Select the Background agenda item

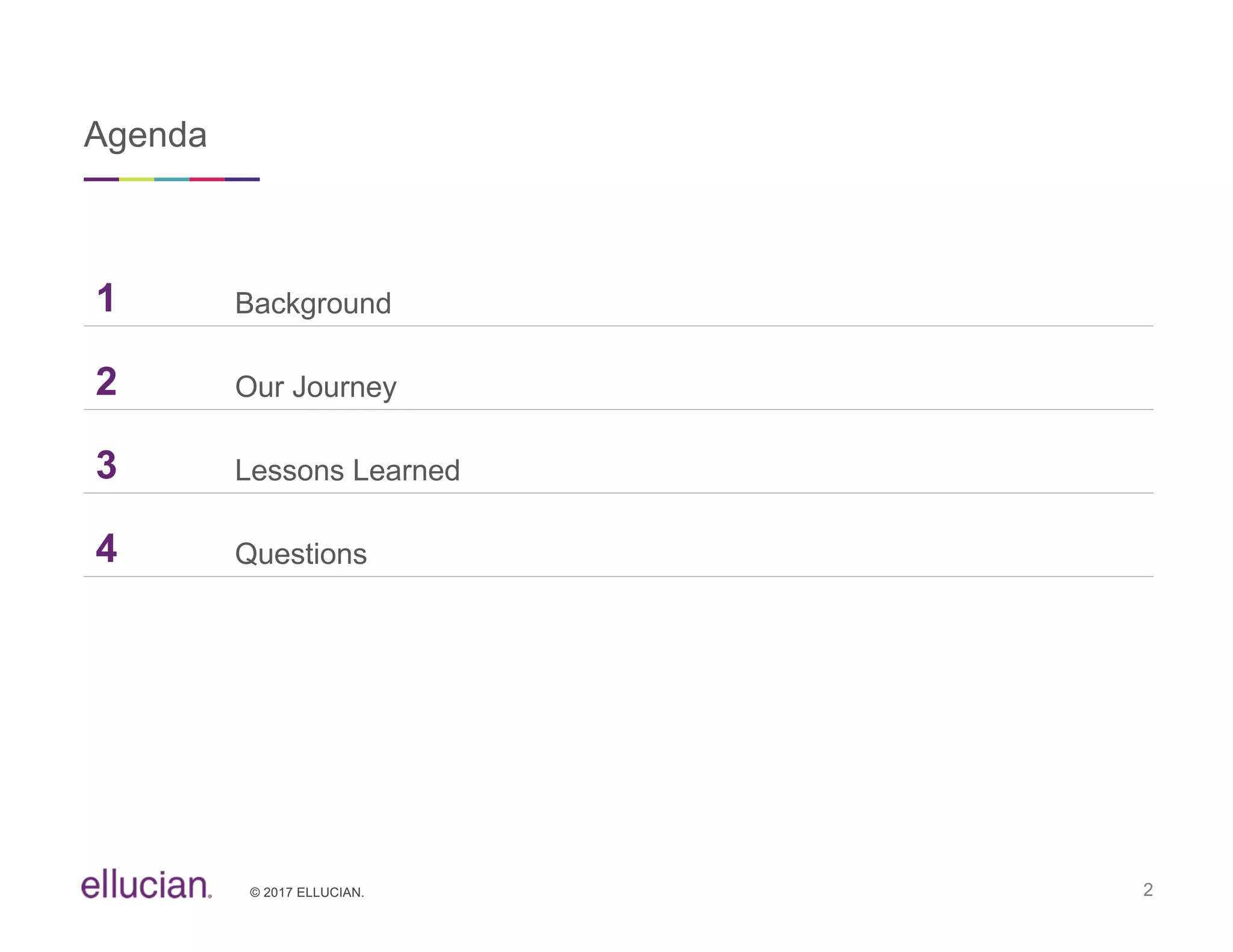pyautogui.click(x=312, y=303)
